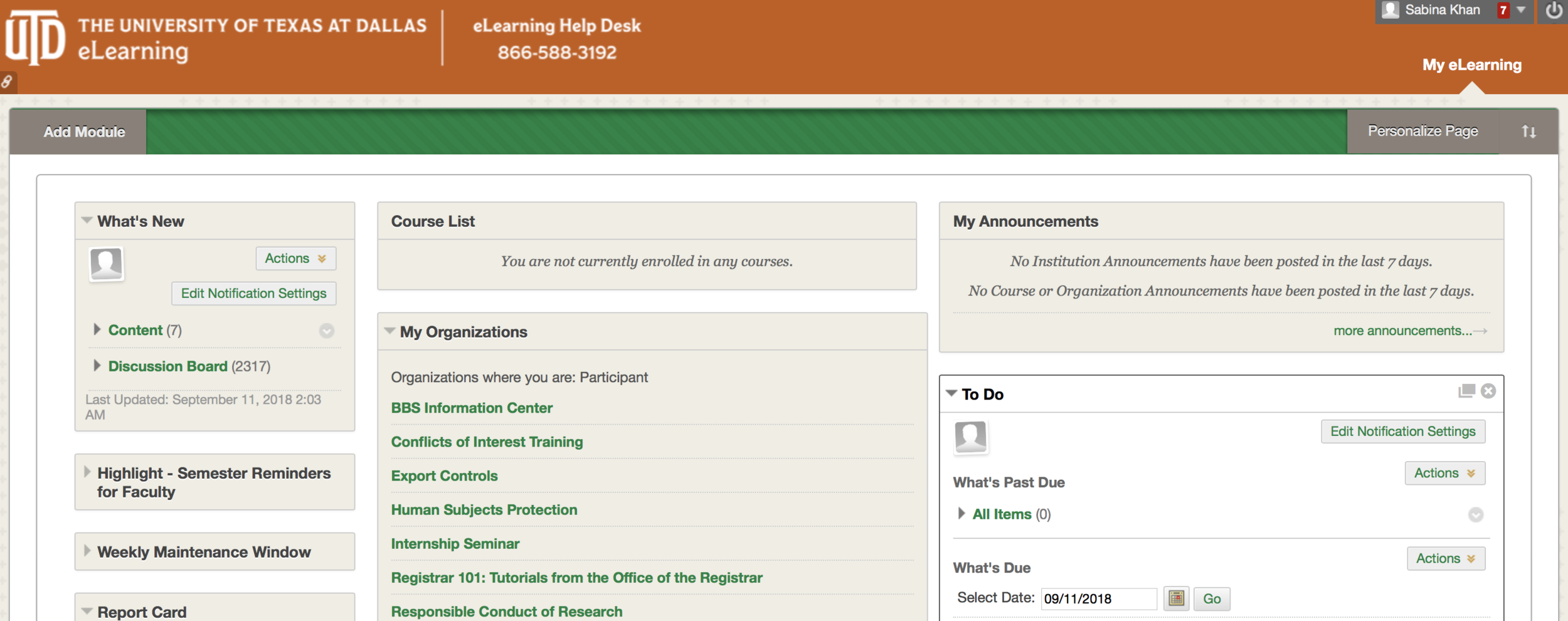Open BBS Information Center organization
This screenshot has height=621, width=1568.
click(x=472, y=408)
